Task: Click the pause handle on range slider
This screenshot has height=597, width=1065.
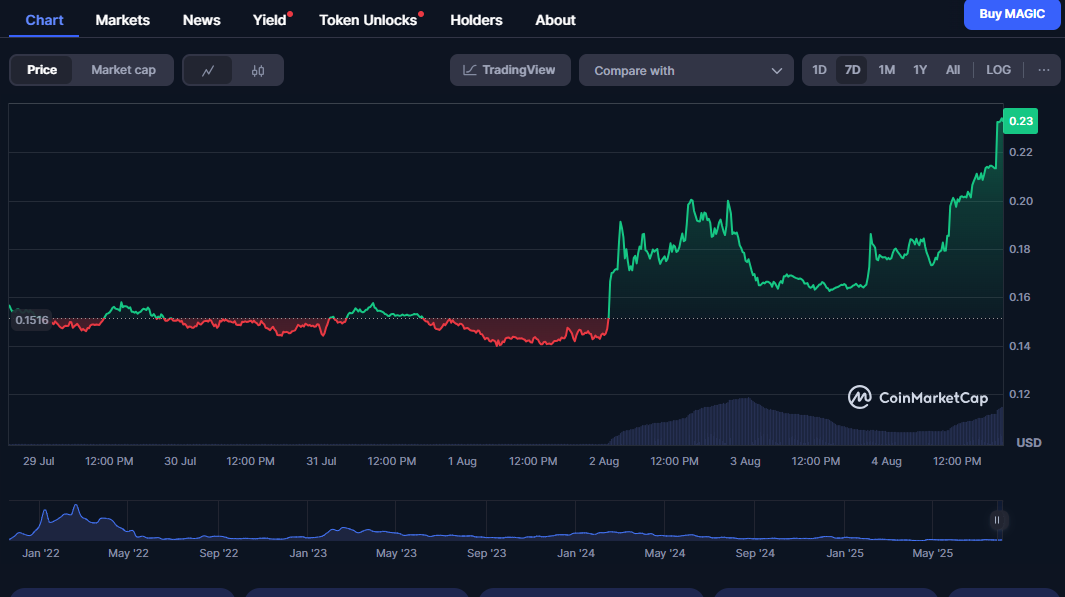Action: [996, 520]
